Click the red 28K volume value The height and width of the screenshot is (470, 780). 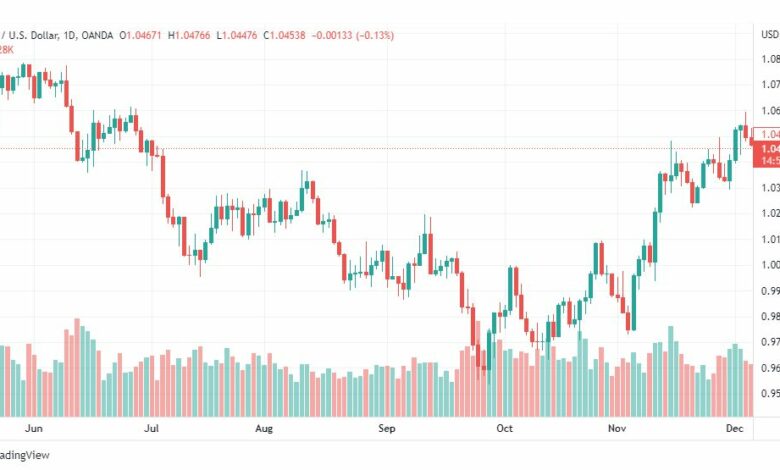pyautogui.click(x=6, y=50)
